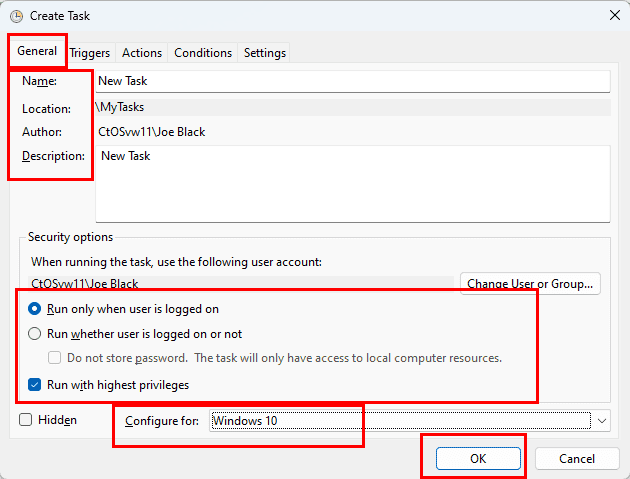Check the Do not store password box
Viewport: 630px width, 479px height.
pyautogui.click(x=55, y=358)
